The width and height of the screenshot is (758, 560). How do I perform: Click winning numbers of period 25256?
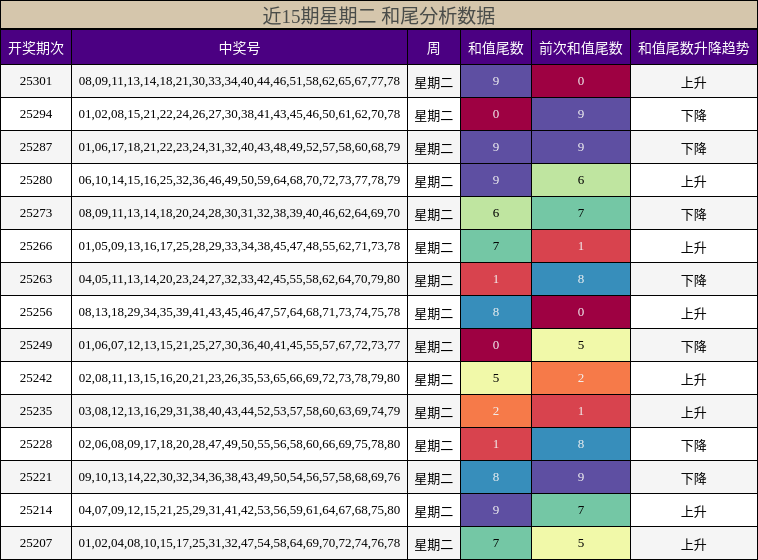click(239, 312)
